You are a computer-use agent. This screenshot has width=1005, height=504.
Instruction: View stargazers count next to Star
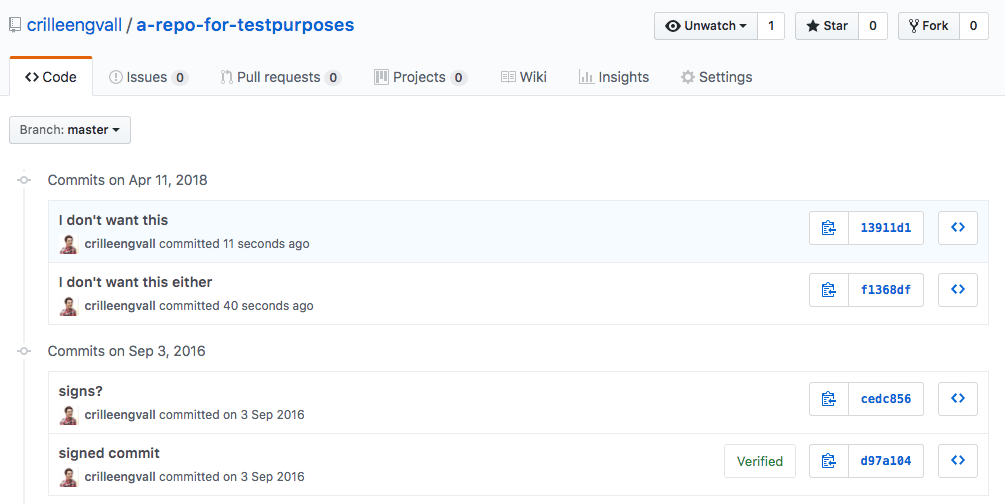(x=873, y=26)
